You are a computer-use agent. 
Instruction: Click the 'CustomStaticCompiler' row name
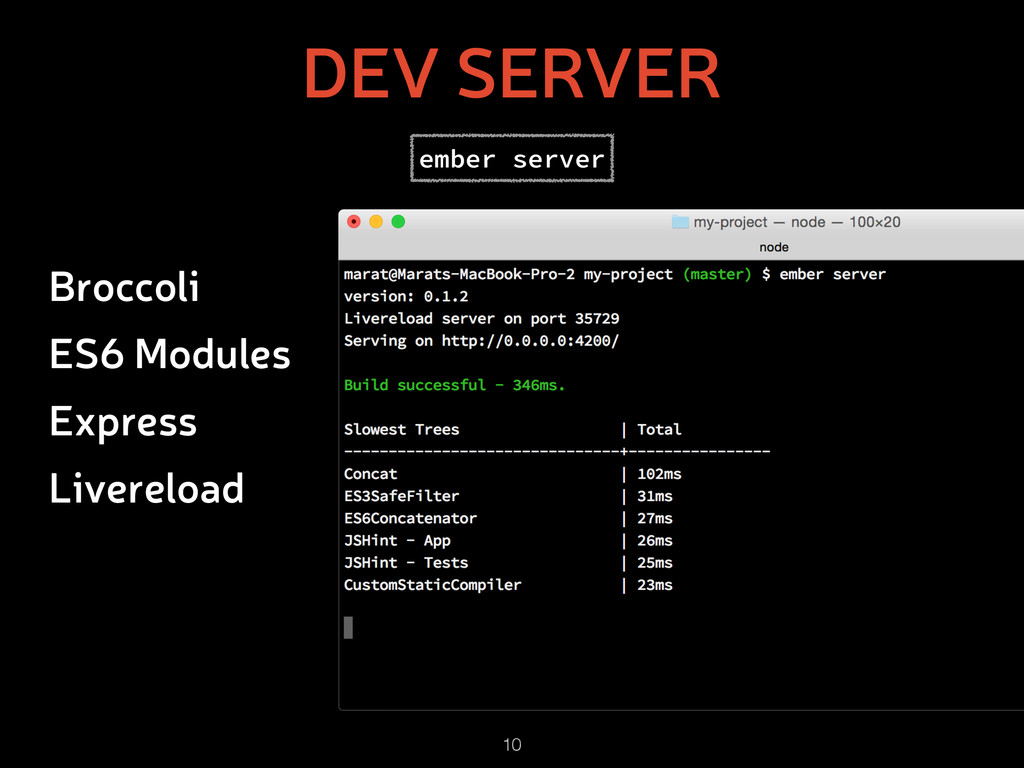[x=432, y=585]
